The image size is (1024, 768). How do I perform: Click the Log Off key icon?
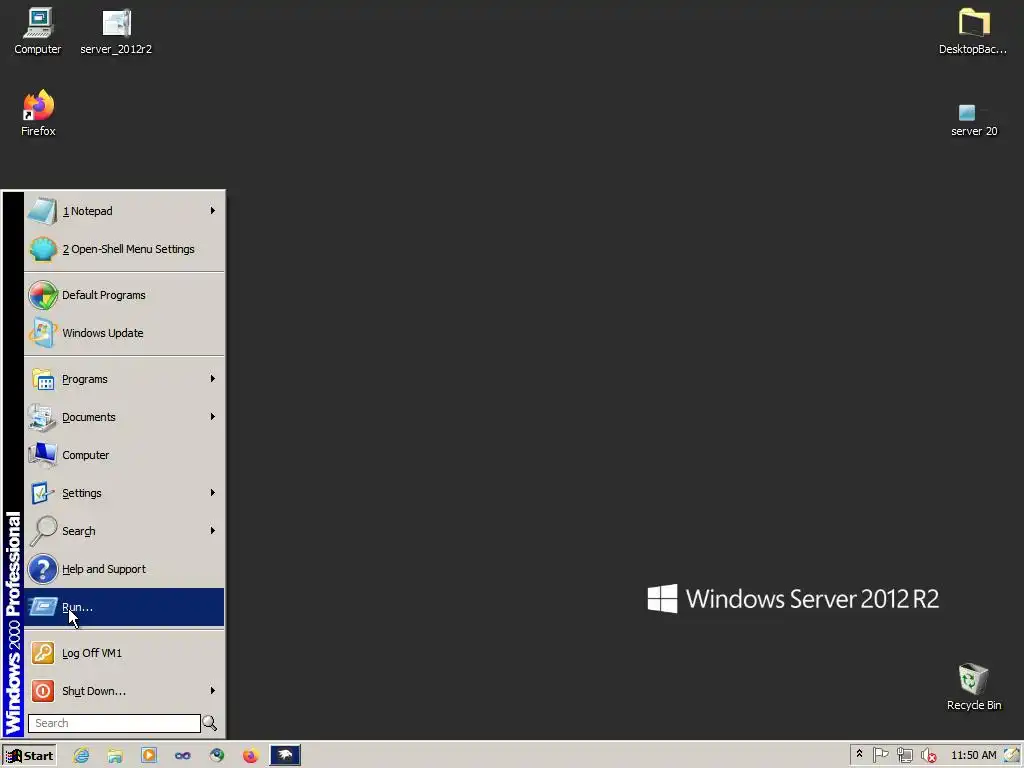tap(42, 653)
